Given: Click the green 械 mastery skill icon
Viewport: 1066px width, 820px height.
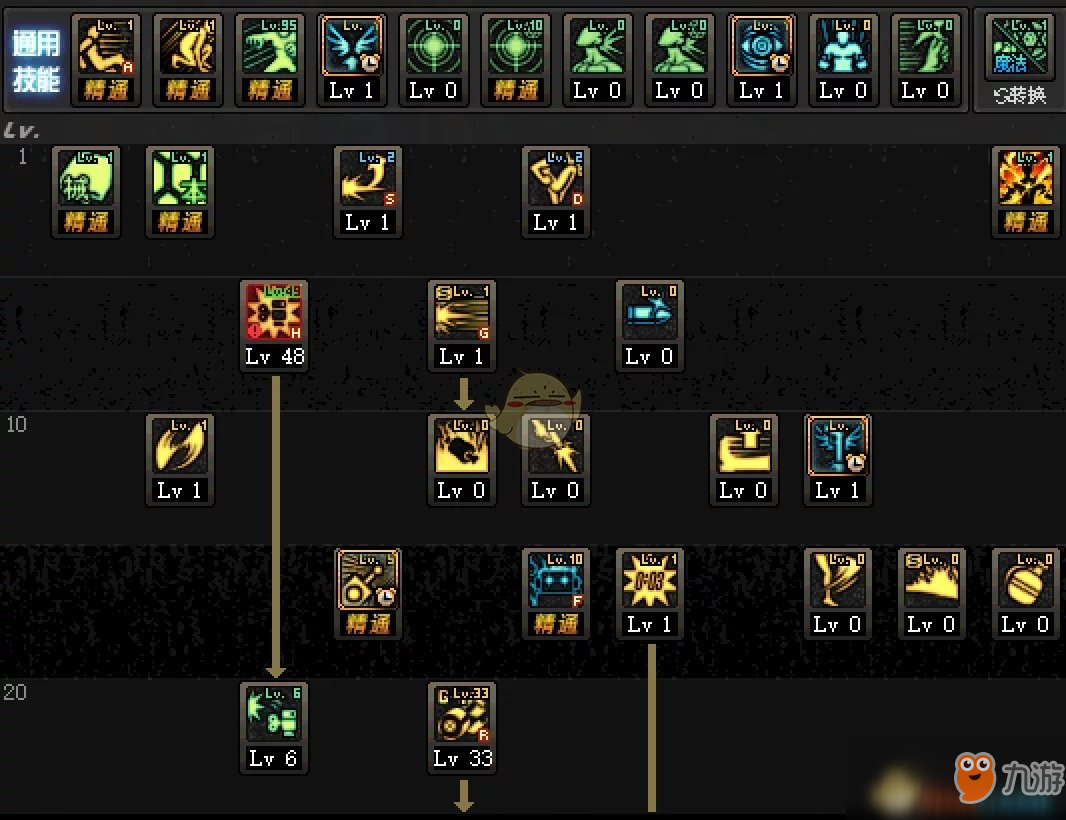Looking at the screenshot, I should [x=86, y=192].
